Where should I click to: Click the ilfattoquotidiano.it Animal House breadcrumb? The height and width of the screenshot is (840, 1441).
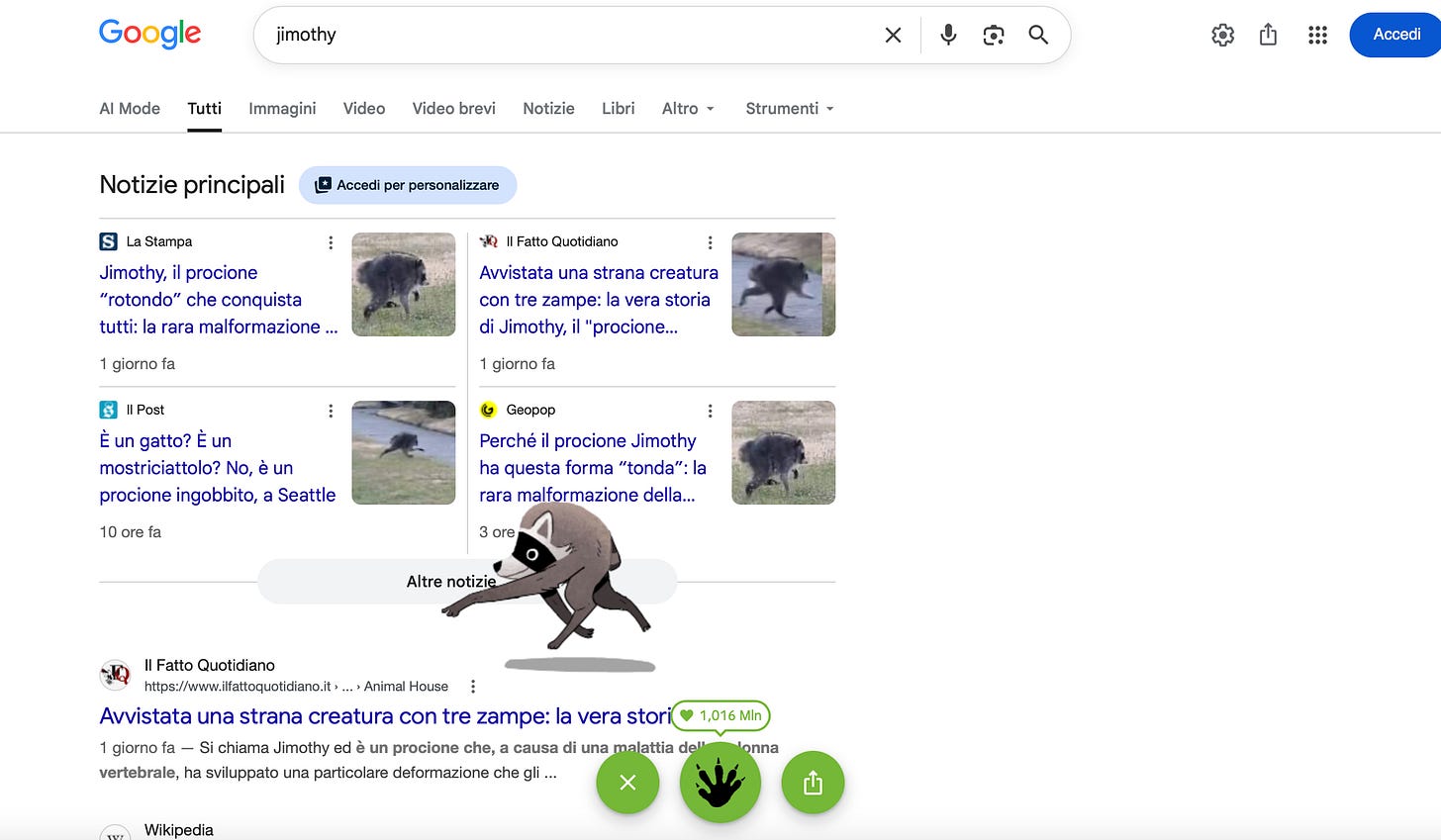pyautogui.click(x=296, y=687)
